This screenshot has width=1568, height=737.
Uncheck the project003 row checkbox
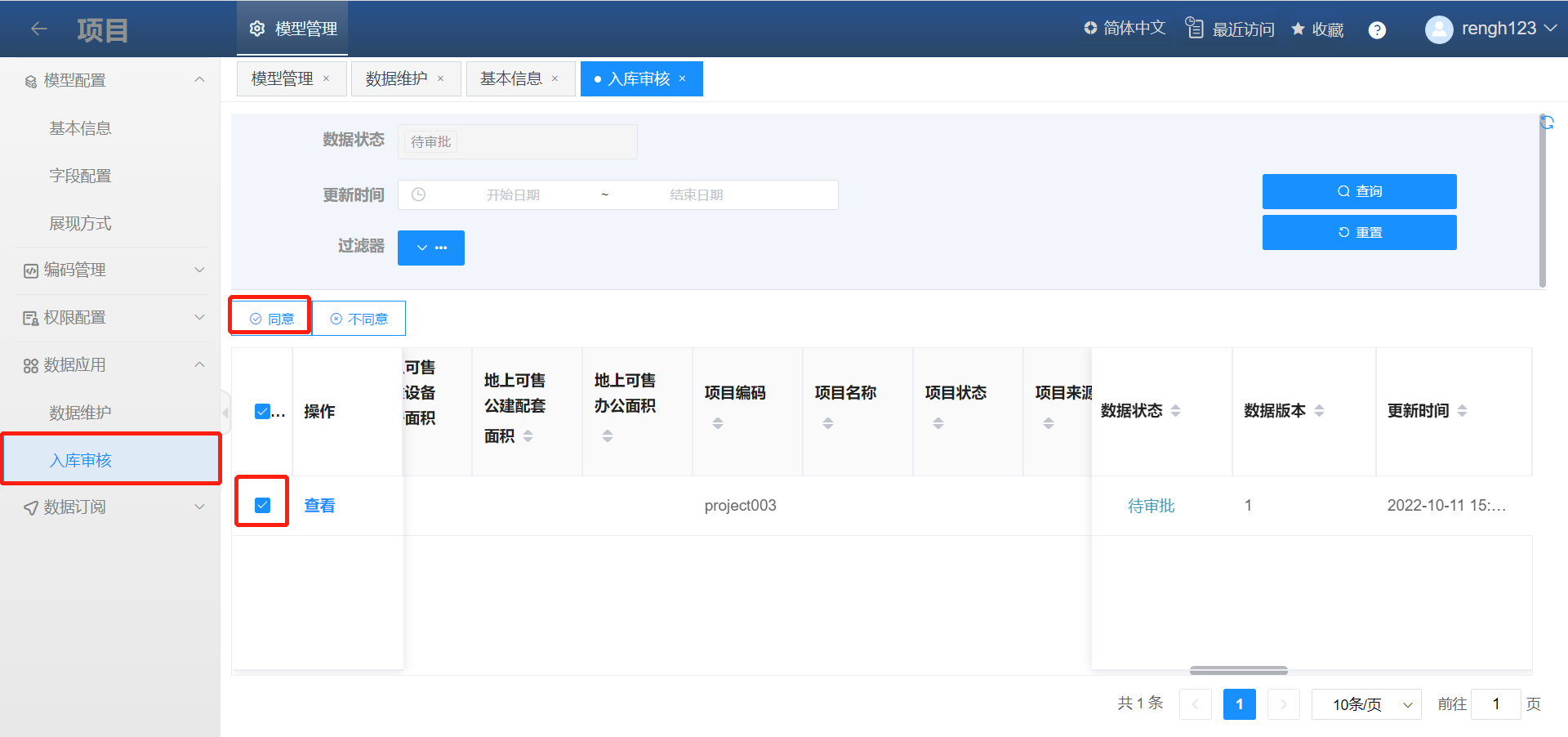[262, 505]
